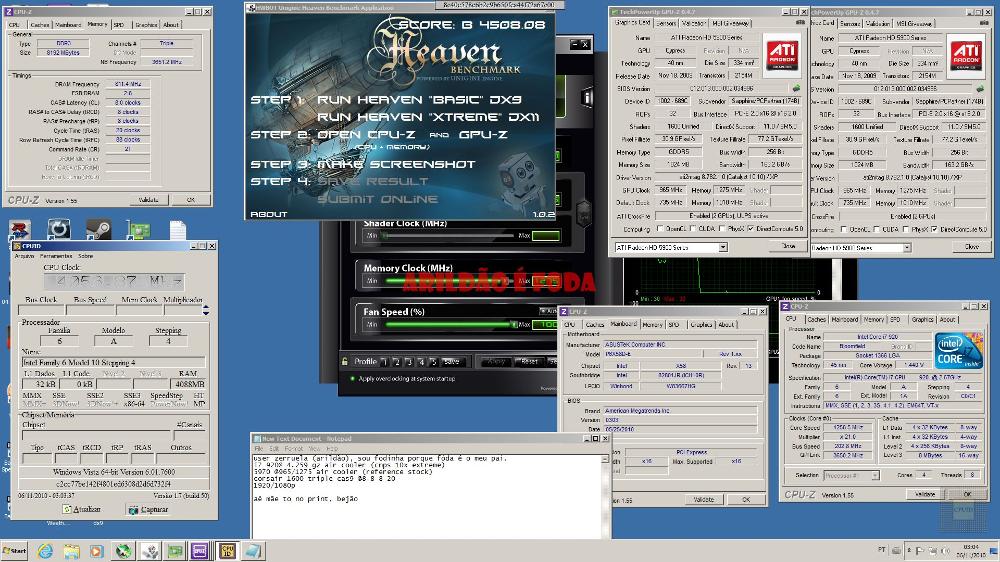Screen dimensions: 1000x562
Task: Click the Shader Clock slider
Action: (x=448, y=235)
